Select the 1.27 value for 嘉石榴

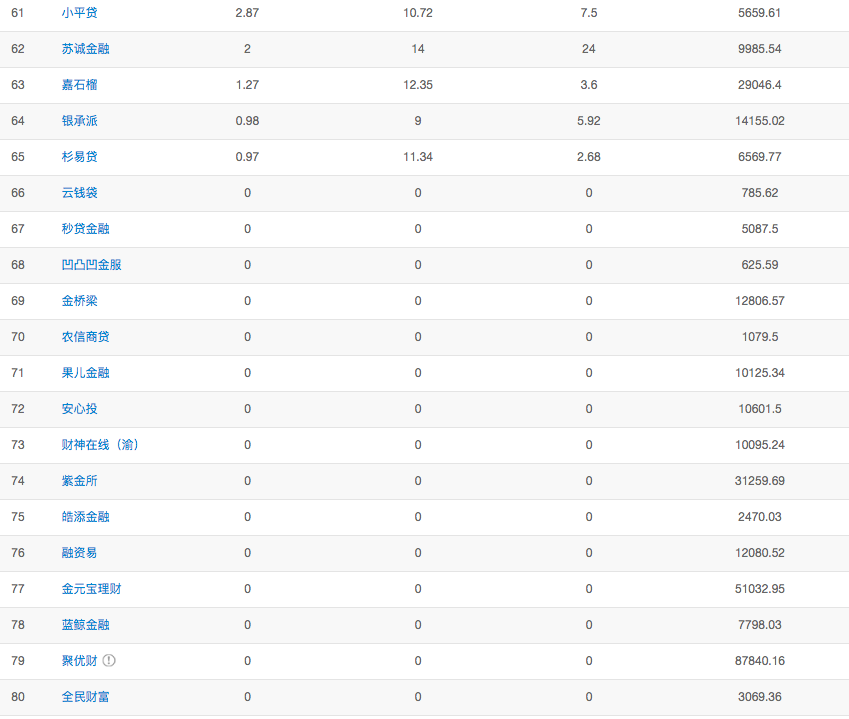click(x=247, y=85)
